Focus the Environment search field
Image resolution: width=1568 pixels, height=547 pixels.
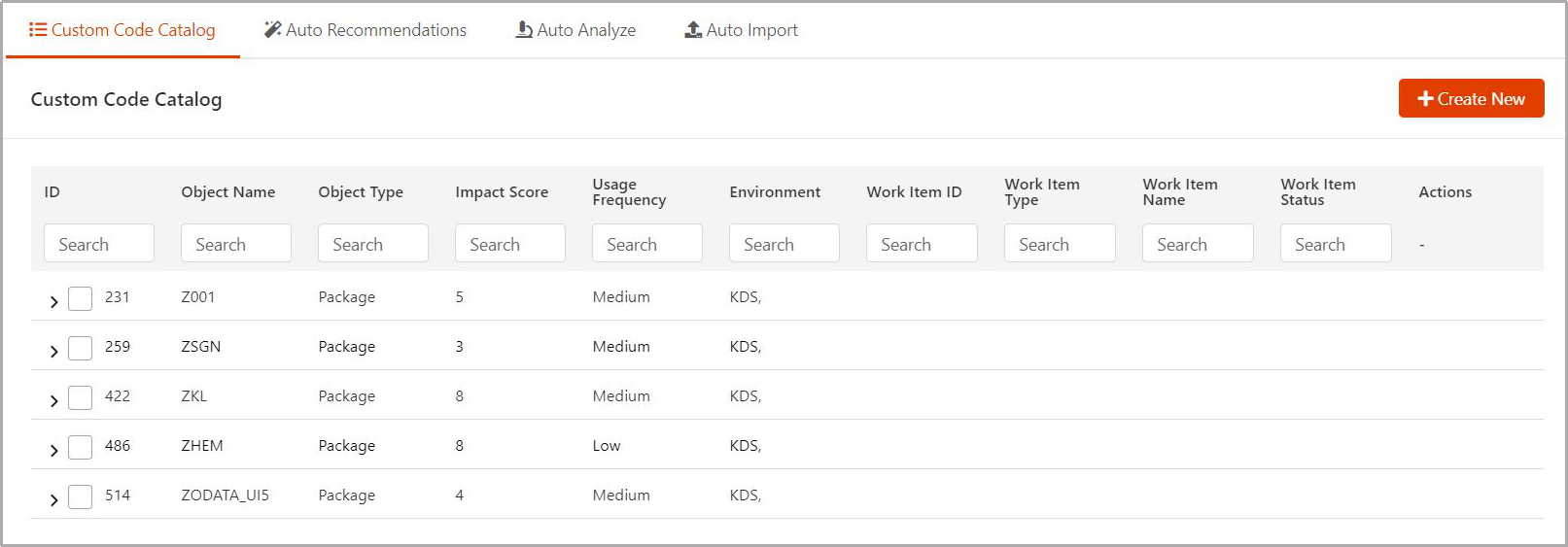tap(784, 243)
